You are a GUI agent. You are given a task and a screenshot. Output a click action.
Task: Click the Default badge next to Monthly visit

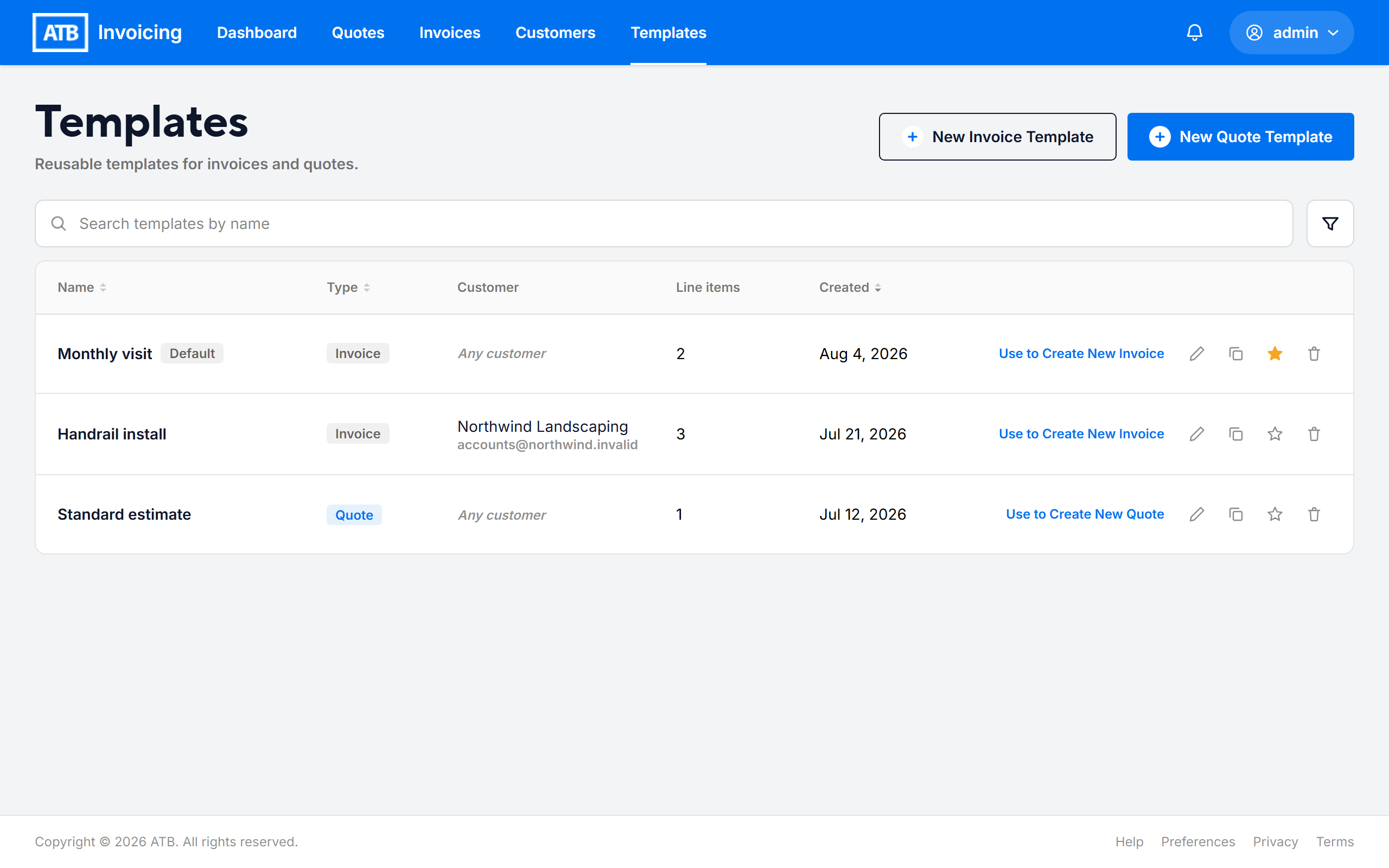[x=192, y=353]
